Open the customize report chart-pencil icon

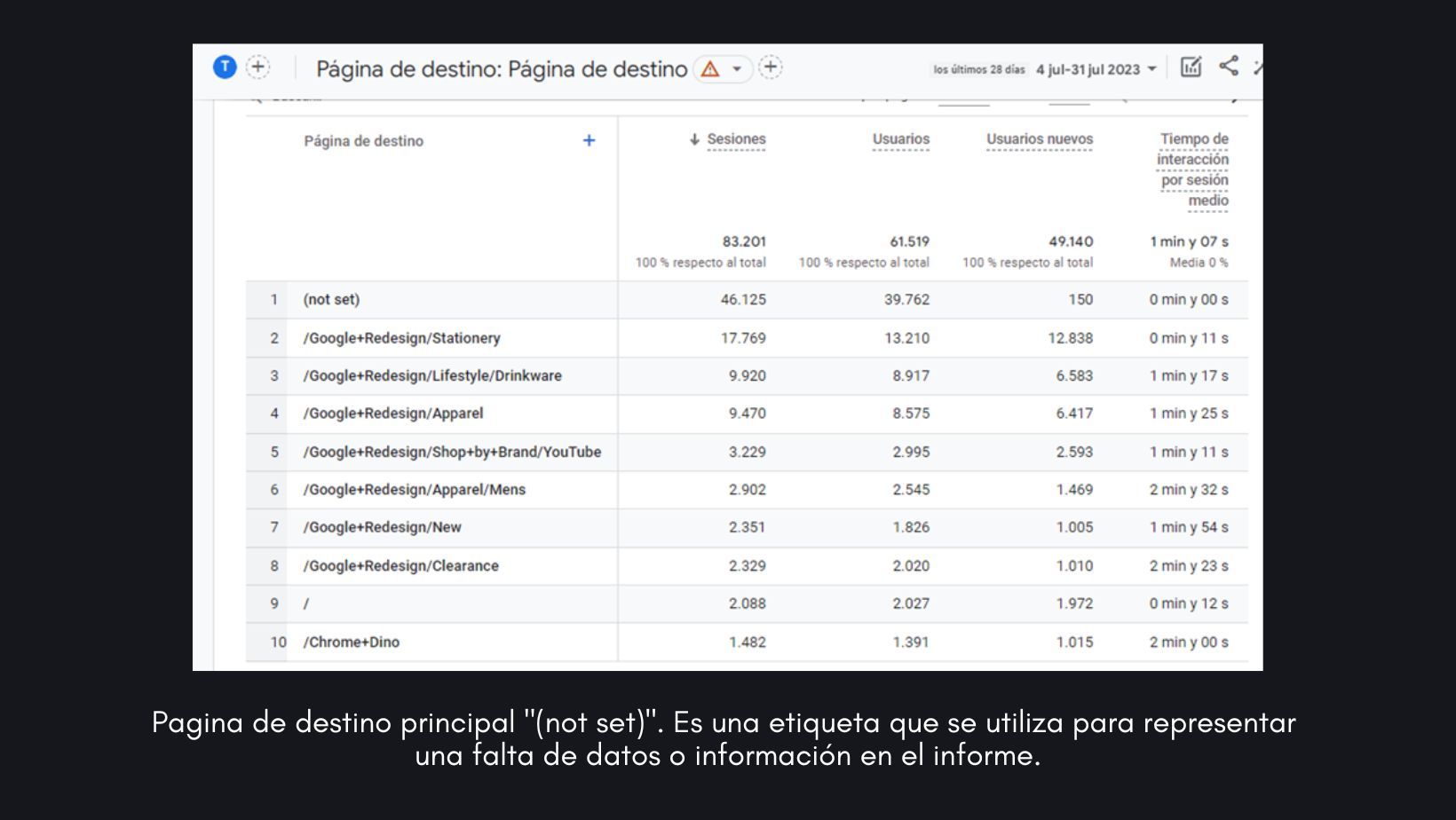point(1191,67)
